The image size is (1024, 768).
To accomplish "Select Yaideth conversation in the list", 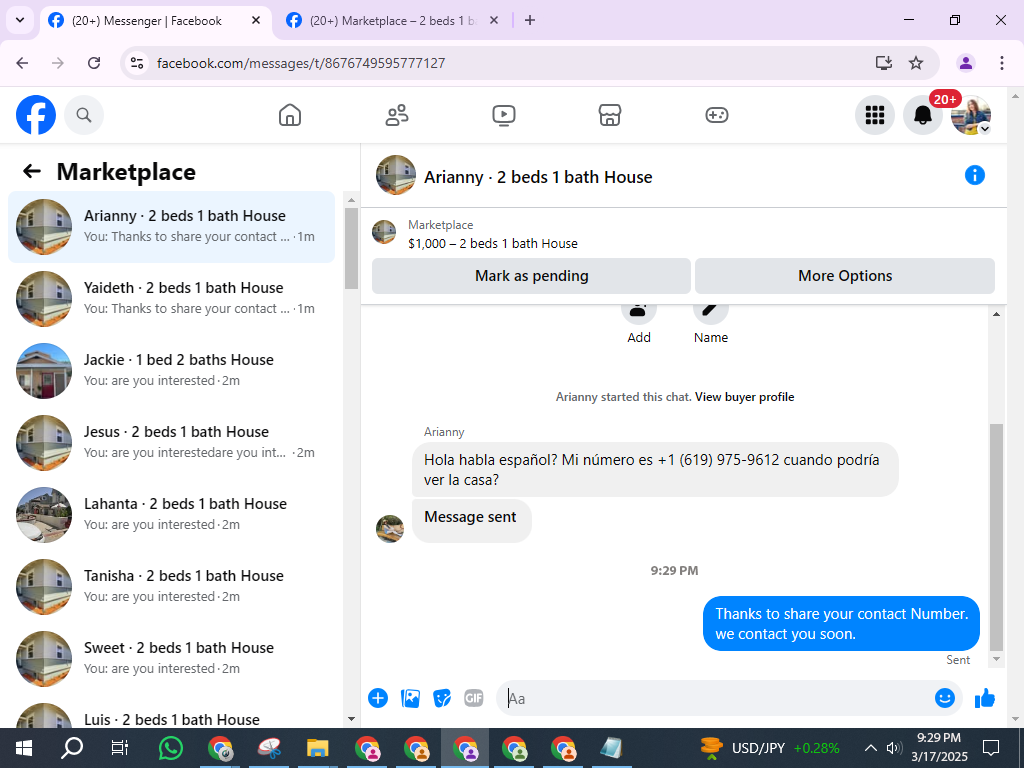I will pyautogui.click(x=171, y=299).
